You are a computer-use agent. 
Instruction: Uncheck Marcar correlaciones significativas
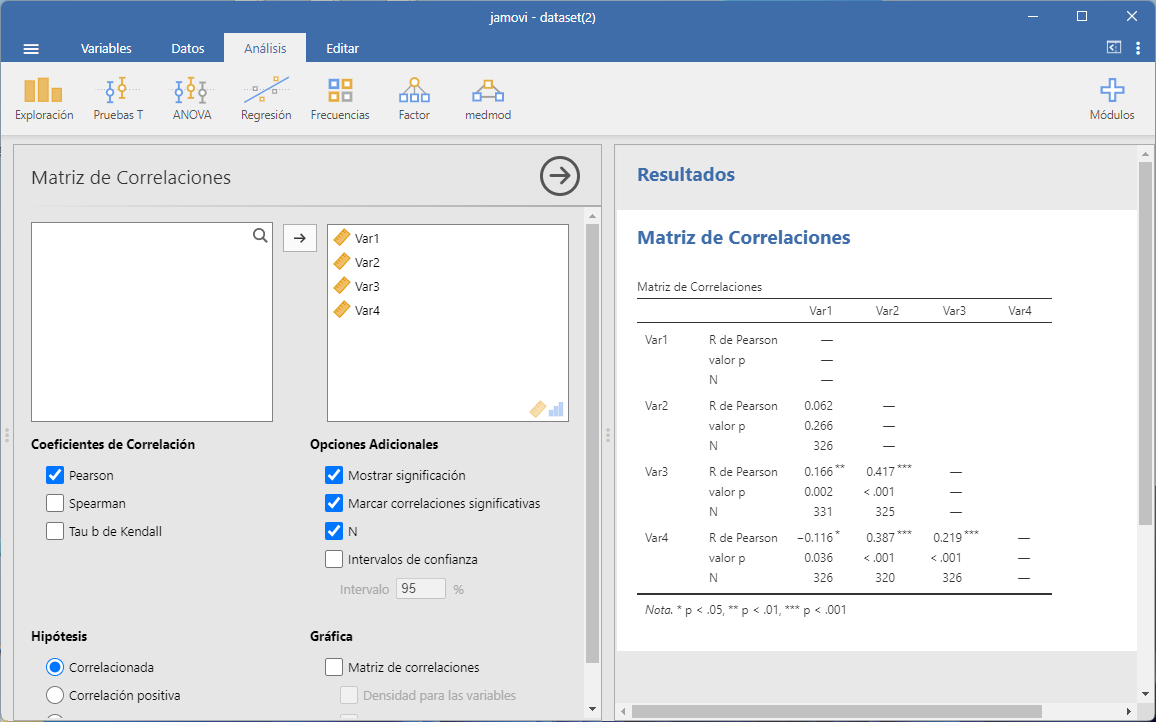pos(334,504)
